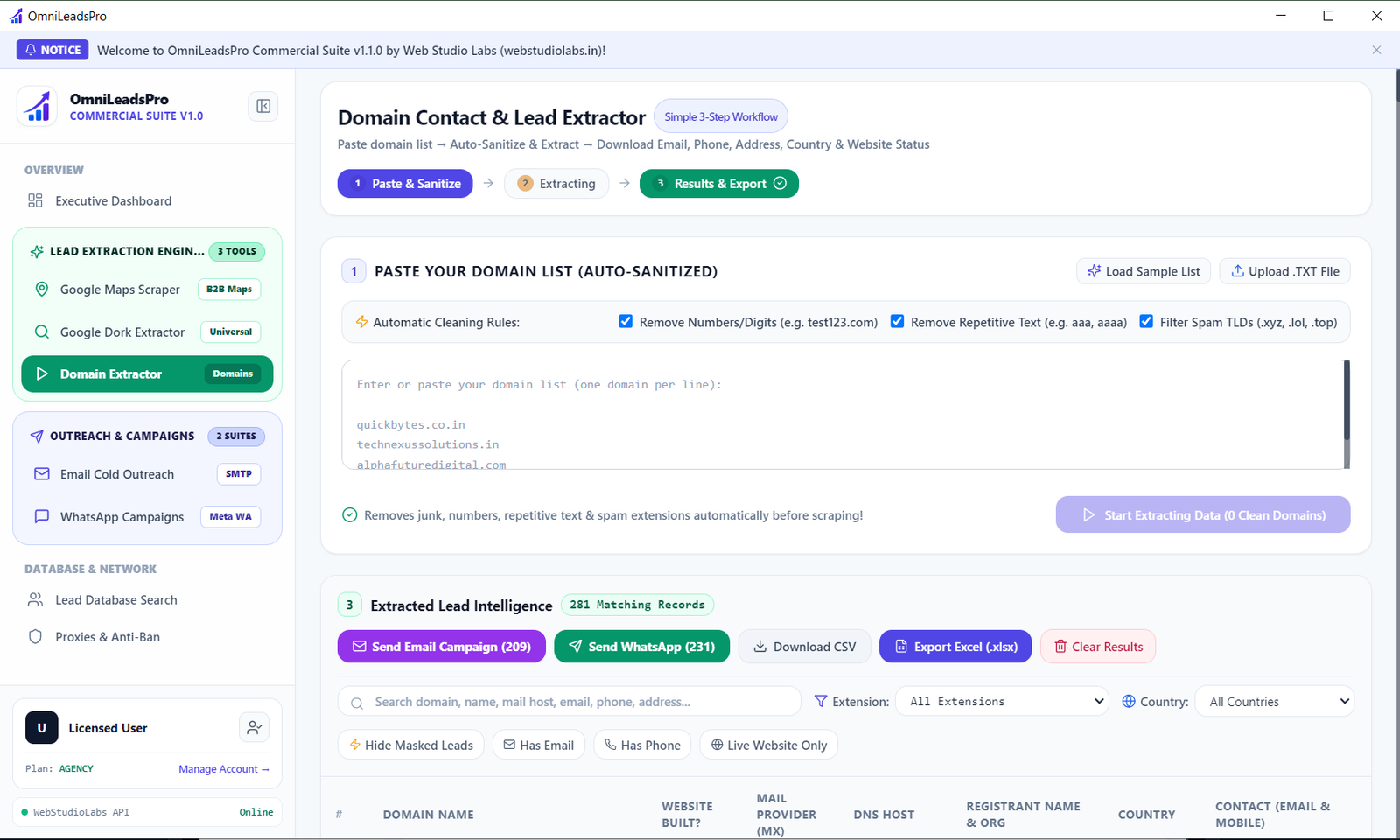
Task: Dismiss the welcome notice banner
Action: (1376, 50)
